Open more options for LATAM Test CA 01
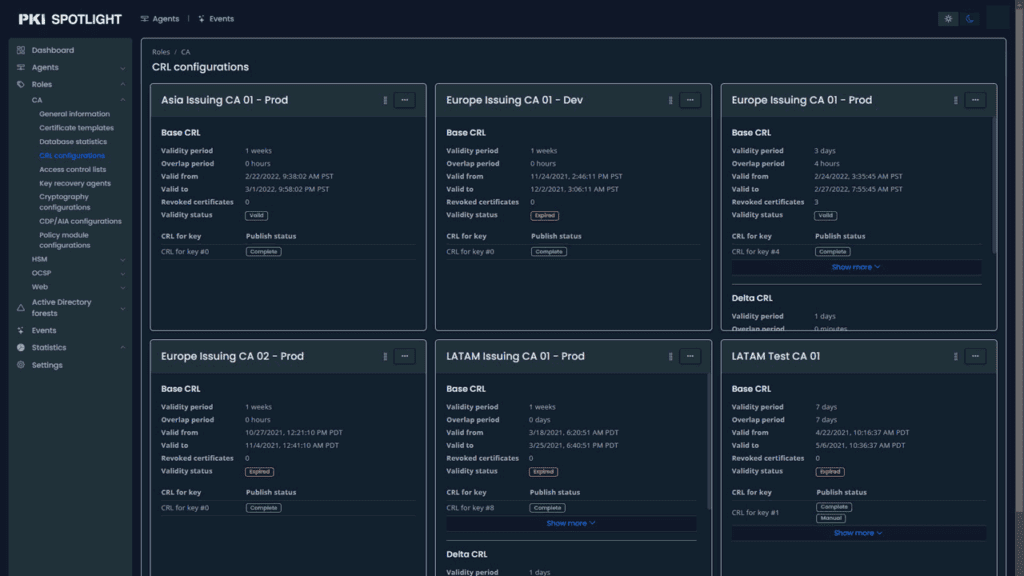1024x576 pixels. pyautogui.click(x=976, y=357)
